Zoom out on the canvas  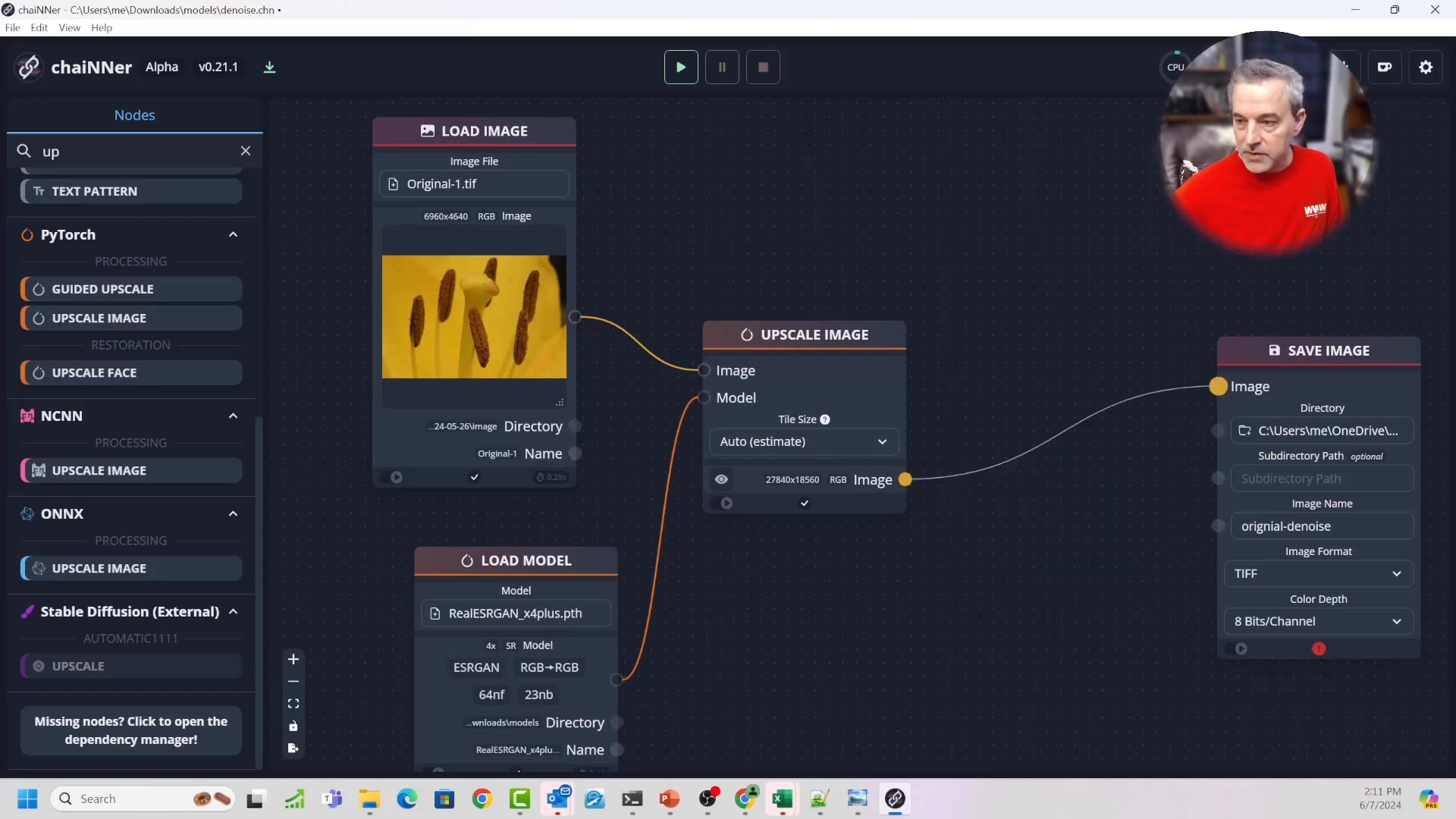(293, 681)
